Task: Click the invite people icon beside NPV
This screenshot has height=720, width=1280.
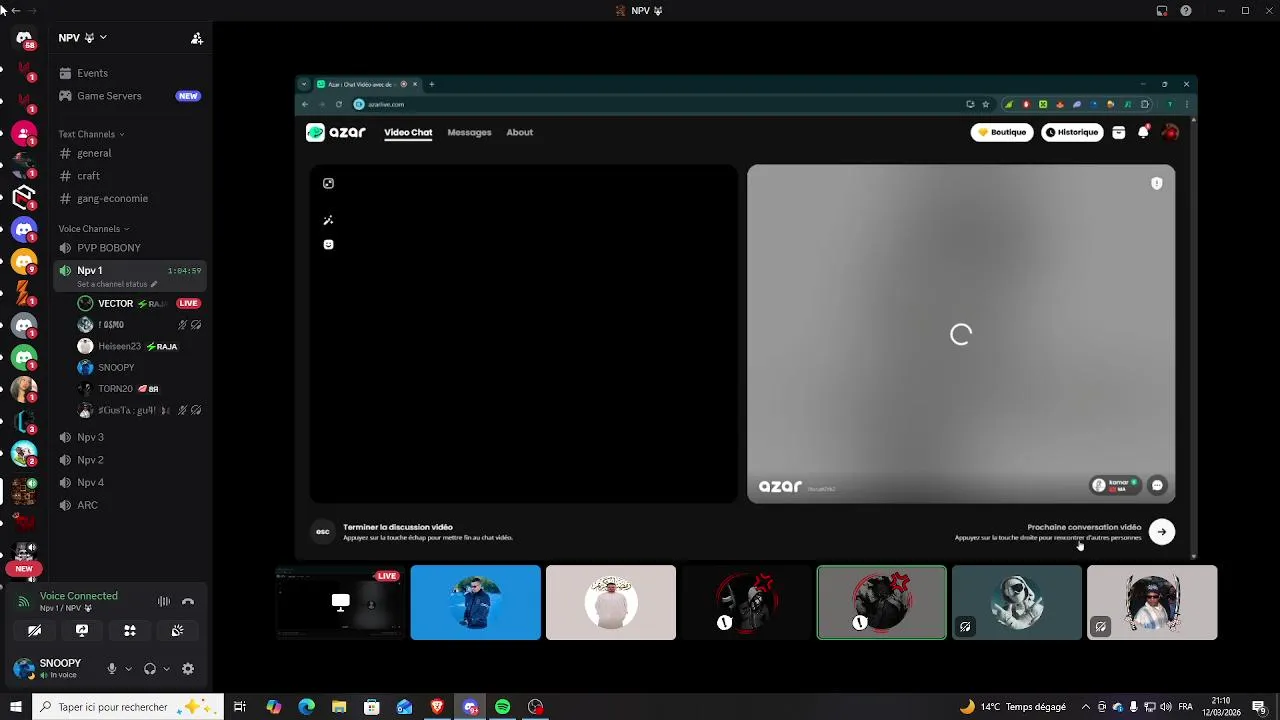Action: (197, 38)
